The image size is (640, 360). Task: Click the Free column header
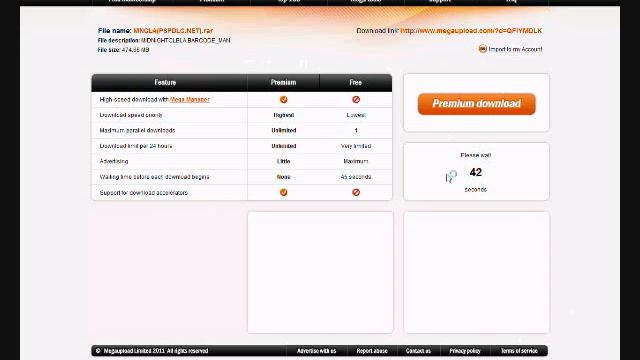pos(356,82)
